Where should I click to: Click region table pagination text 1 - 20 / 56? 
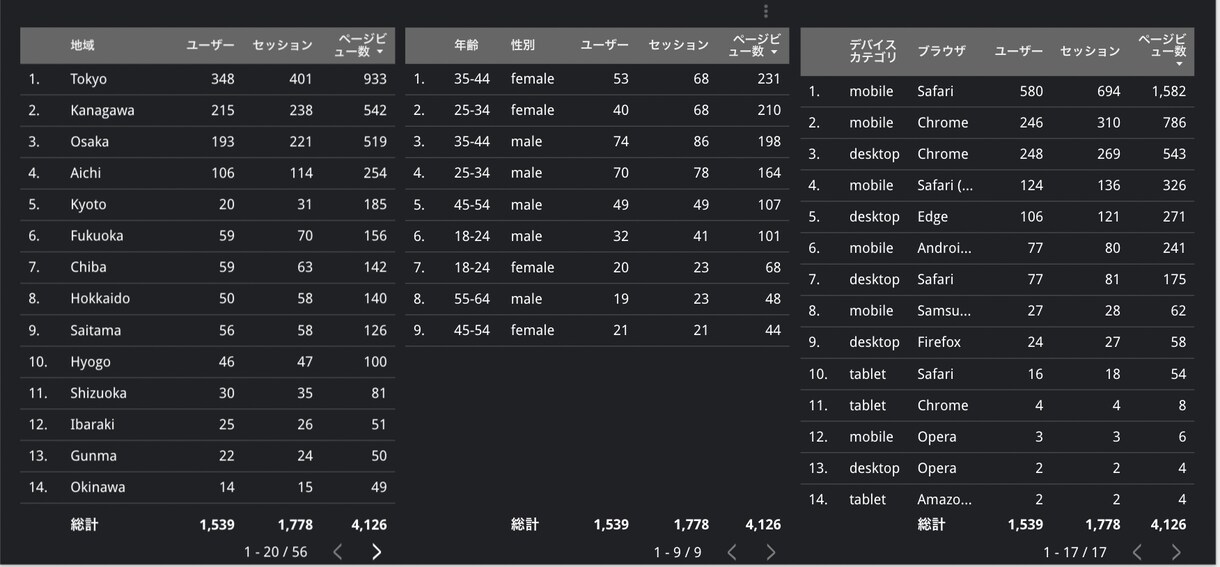(x=276, y=552)
